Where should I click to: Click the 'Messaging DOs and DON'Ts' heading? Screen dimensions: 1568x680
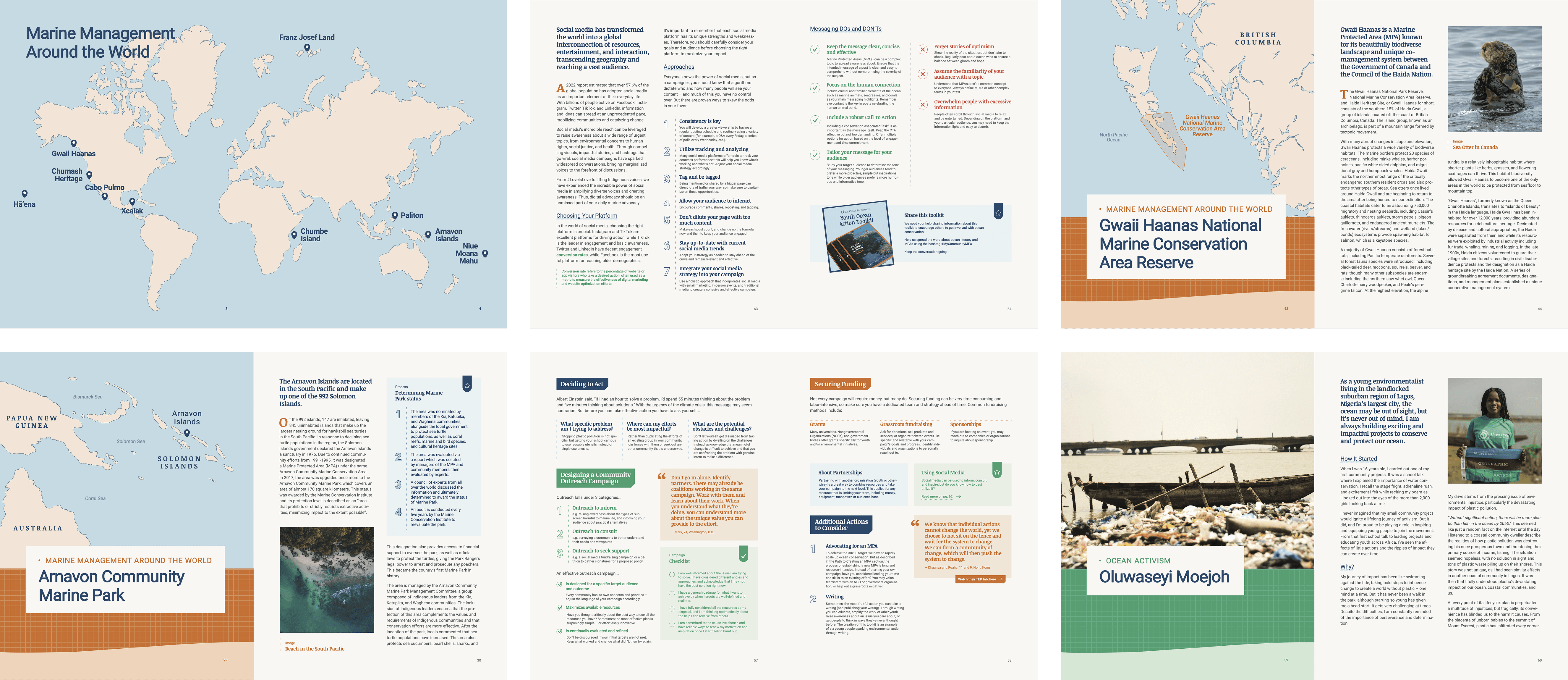(x=845, y=29)
